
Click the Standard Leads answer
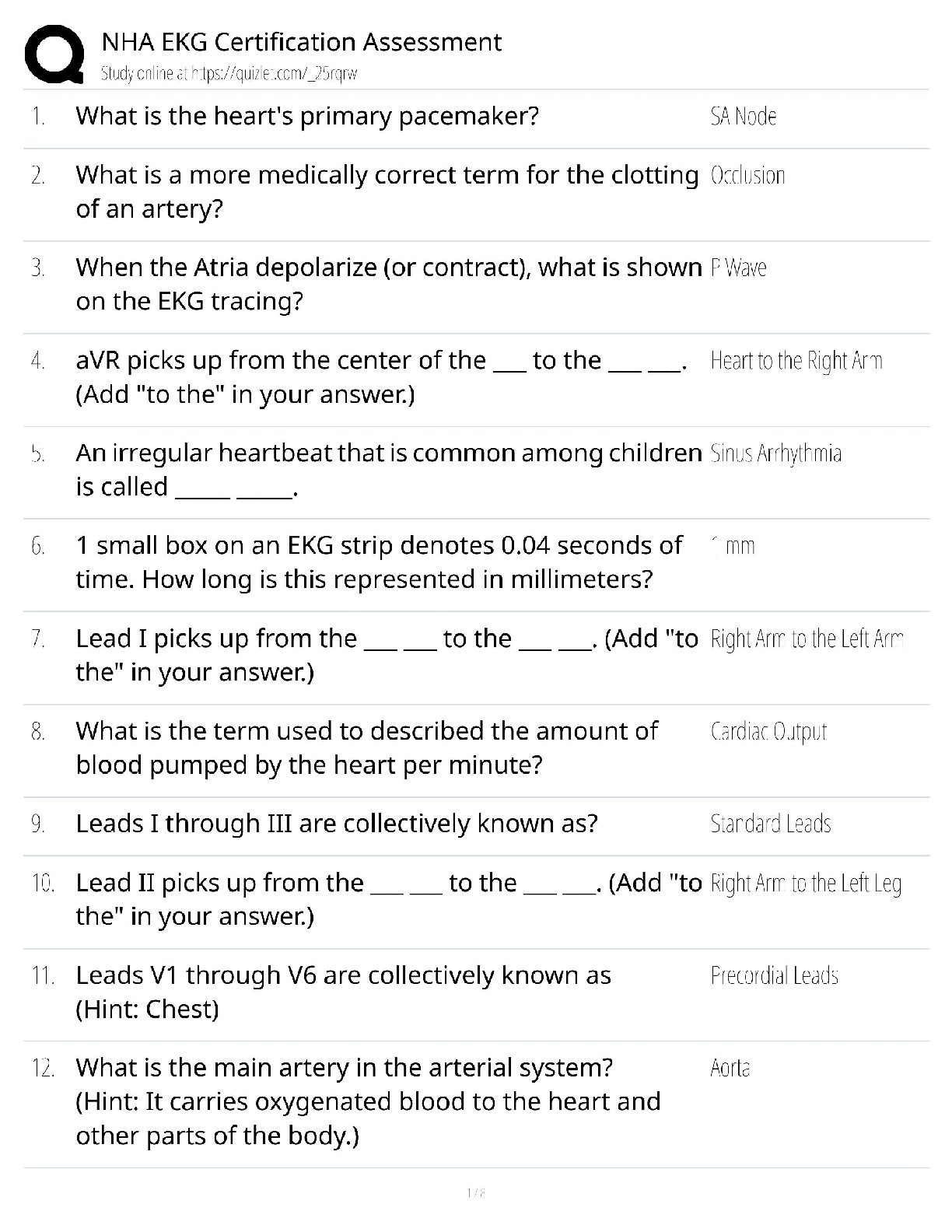[771, 824]
